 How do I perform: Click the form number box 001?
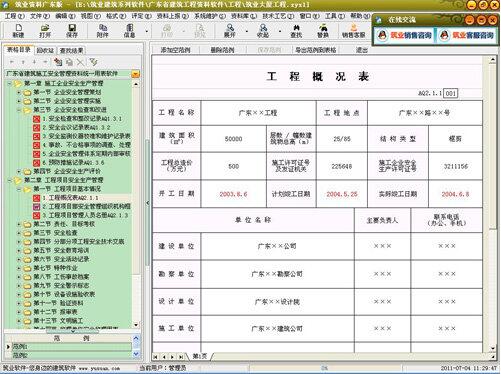451,93
